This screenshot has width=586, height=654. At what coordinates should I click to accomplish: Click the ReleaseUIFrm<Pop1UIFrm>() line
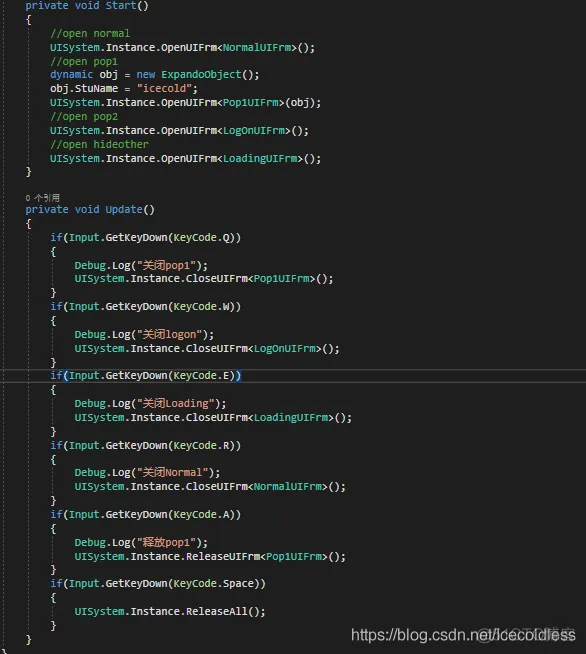tap(210, 556)
